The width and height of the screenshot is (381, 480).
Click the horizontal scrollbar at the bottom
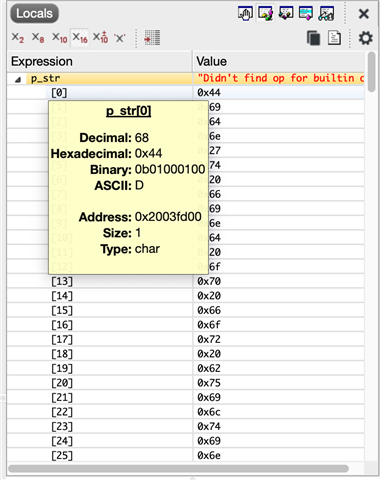(178, 469)
